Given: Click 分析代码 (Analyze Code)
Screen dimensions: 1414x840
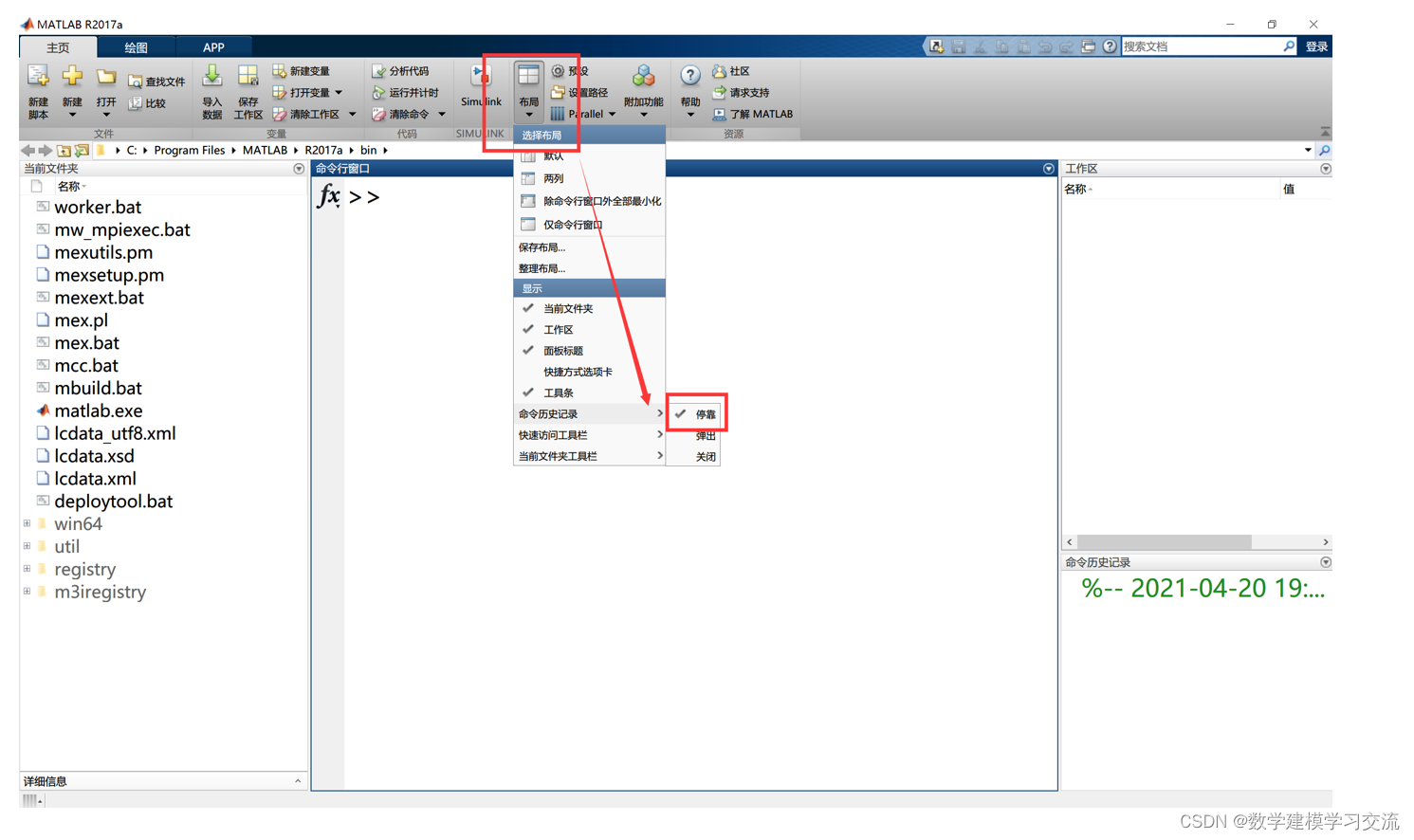Looking at the screenshot, I should tap(400, 71).
